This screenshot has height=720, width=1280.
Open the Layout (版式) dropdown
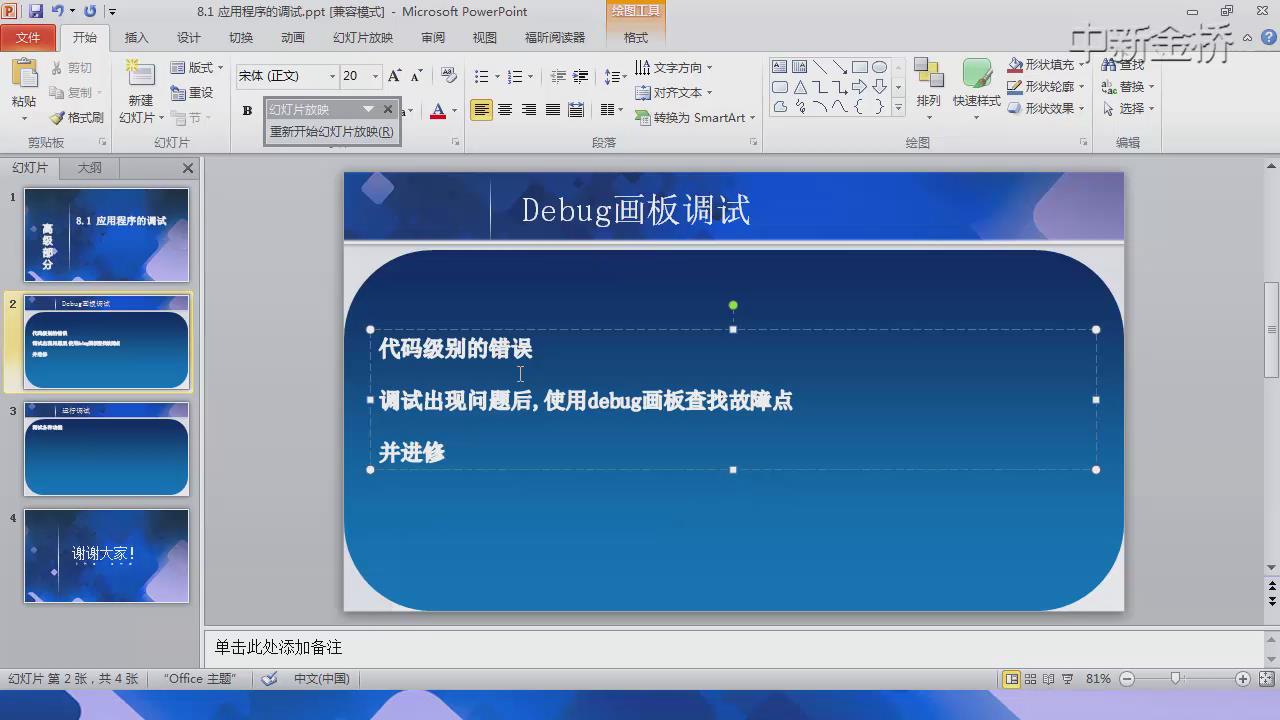pos(197,68)
